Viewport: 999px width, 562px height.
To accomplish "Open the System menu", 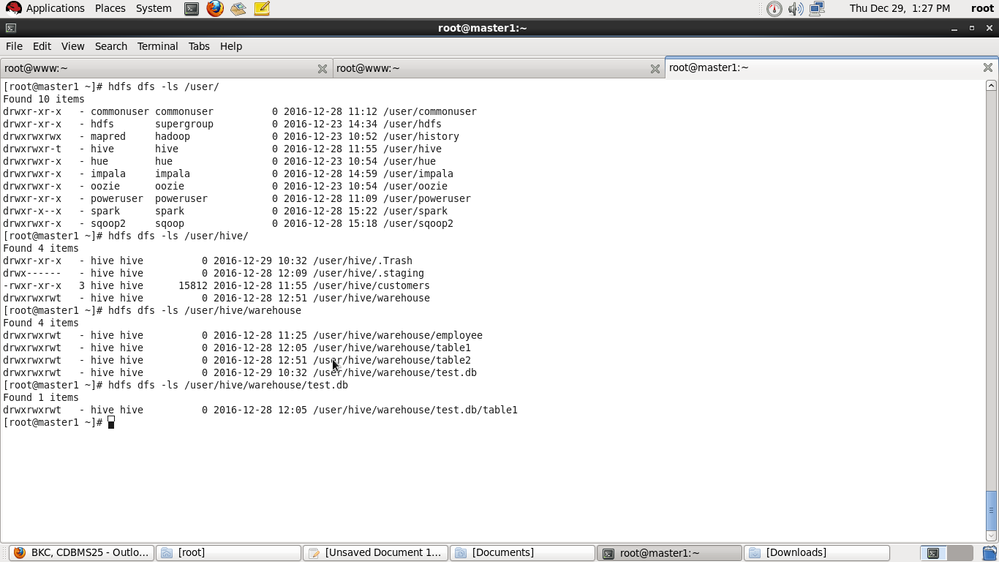I will point(154,8).
